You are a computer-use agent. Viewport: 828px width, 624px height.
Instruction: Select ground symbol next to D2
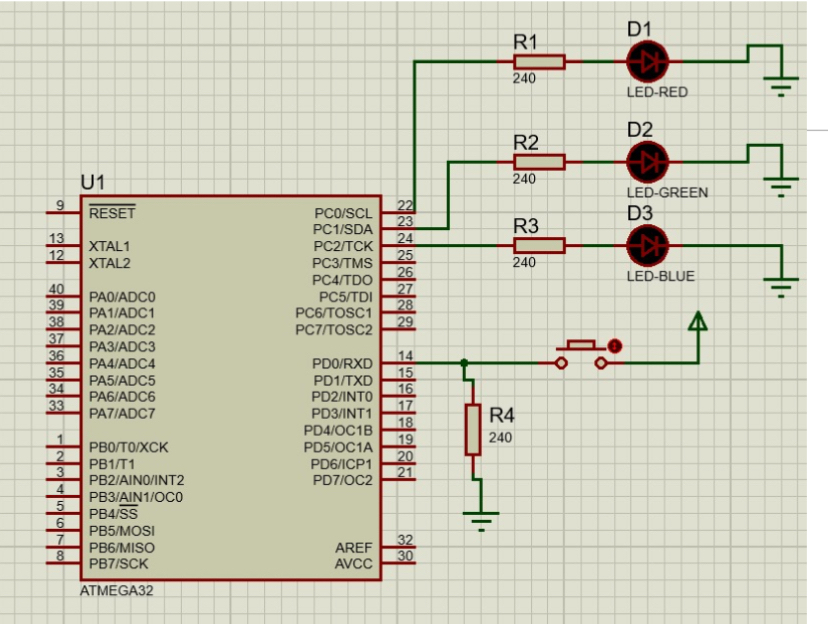click(781, 186)
